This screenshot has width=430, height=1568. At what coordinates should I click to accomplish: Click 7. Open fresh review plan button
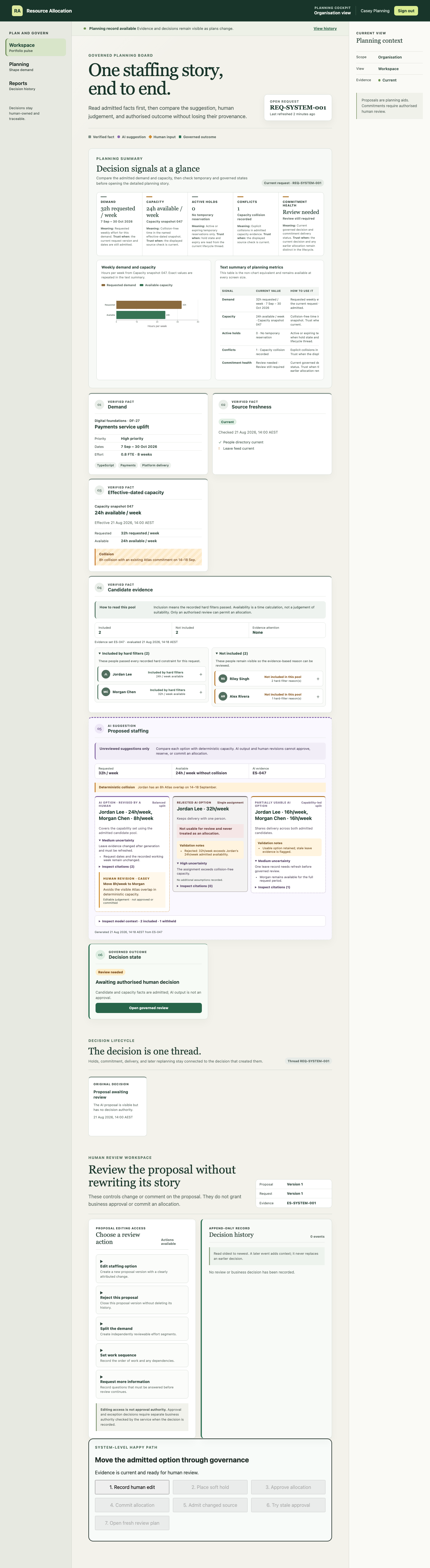click(x=132, y=1523)
